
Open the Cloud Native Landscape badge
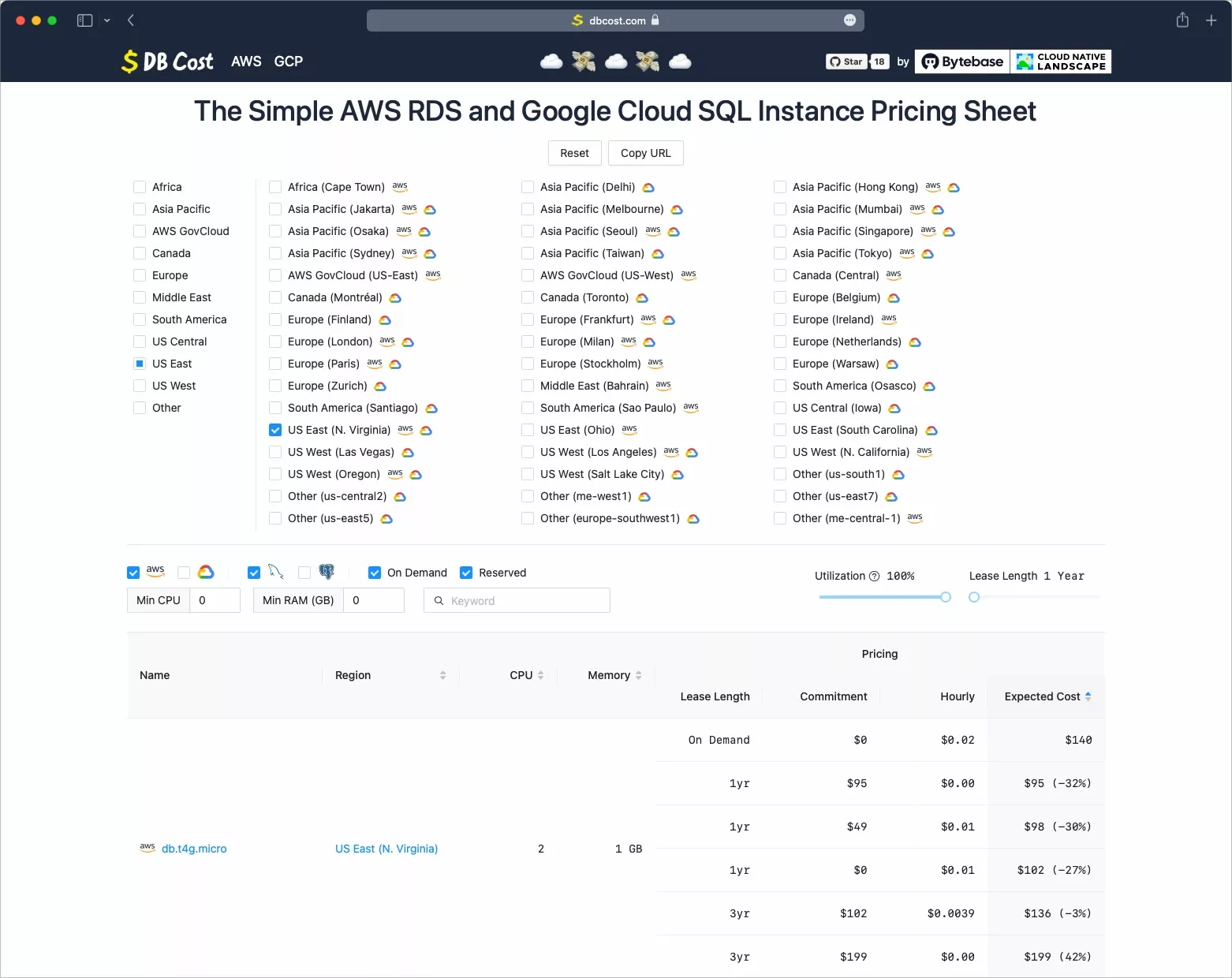[x=1061, y=62]
